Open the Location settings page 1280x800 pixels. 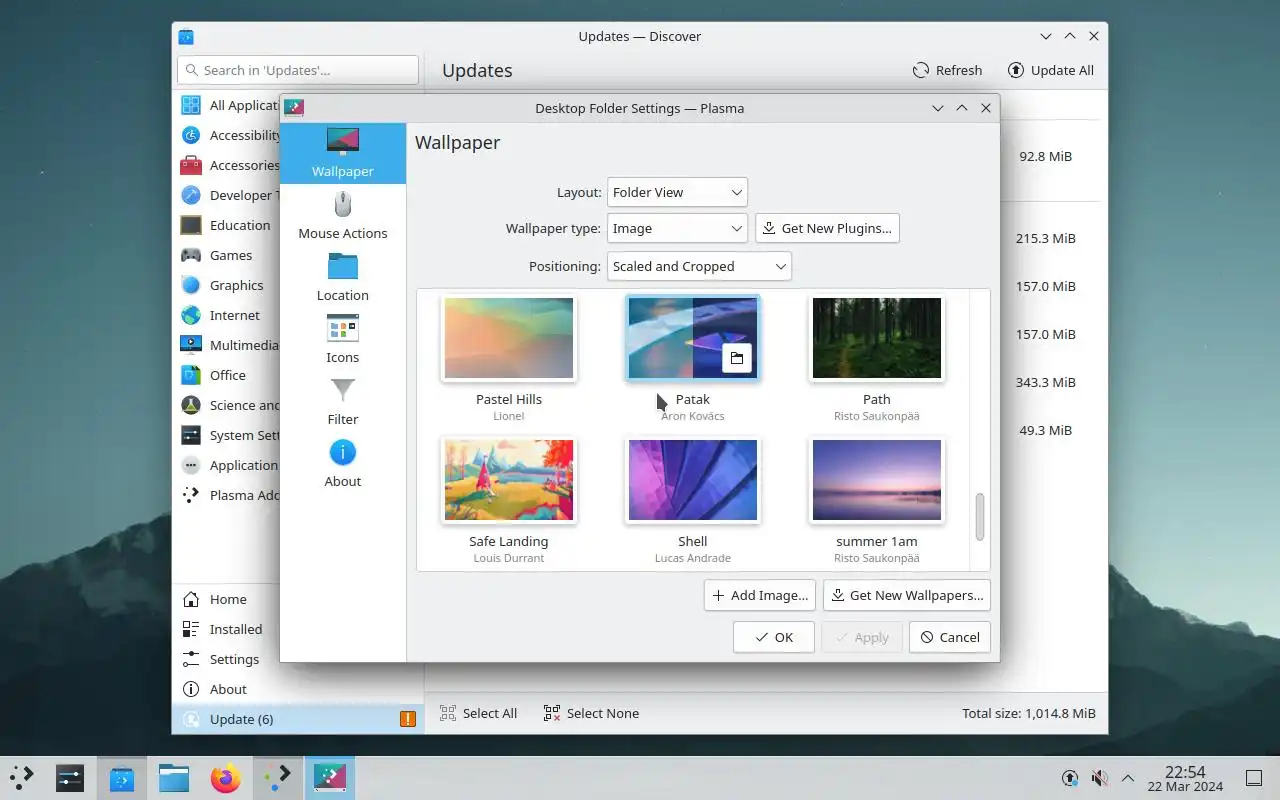click(x=342, y=278)
